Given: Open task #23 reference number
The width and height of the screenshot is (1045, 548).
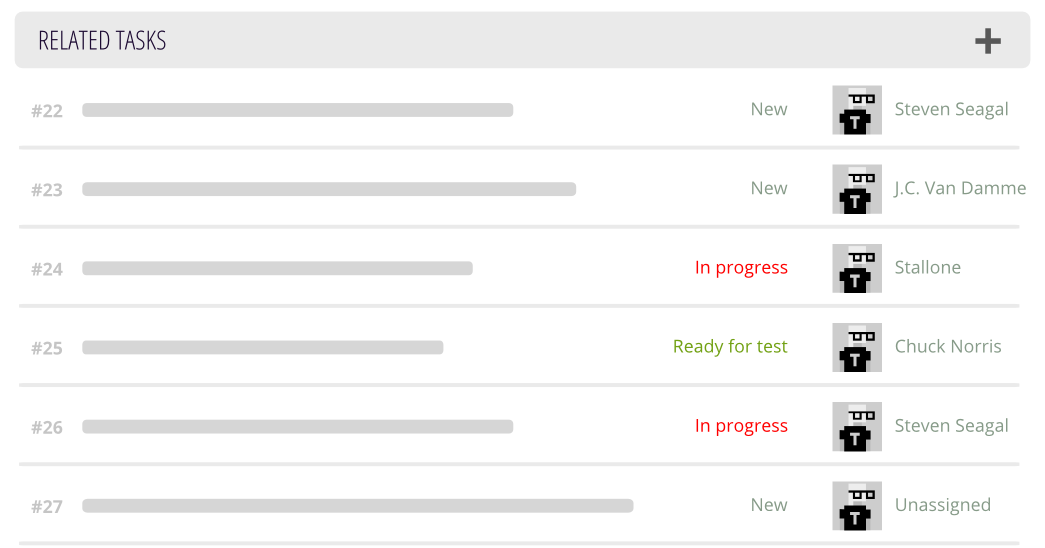Looking at the screenshot, I should [x=47, y=190].
